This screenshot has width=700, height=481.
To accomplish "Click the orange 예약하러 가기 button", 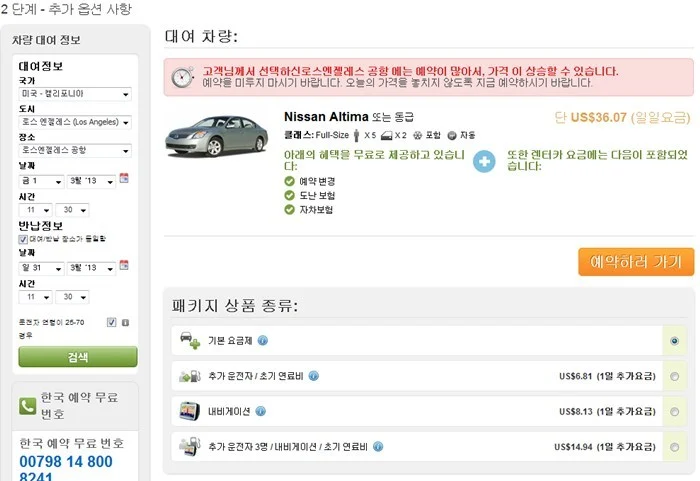I will [x=636, y=262].
